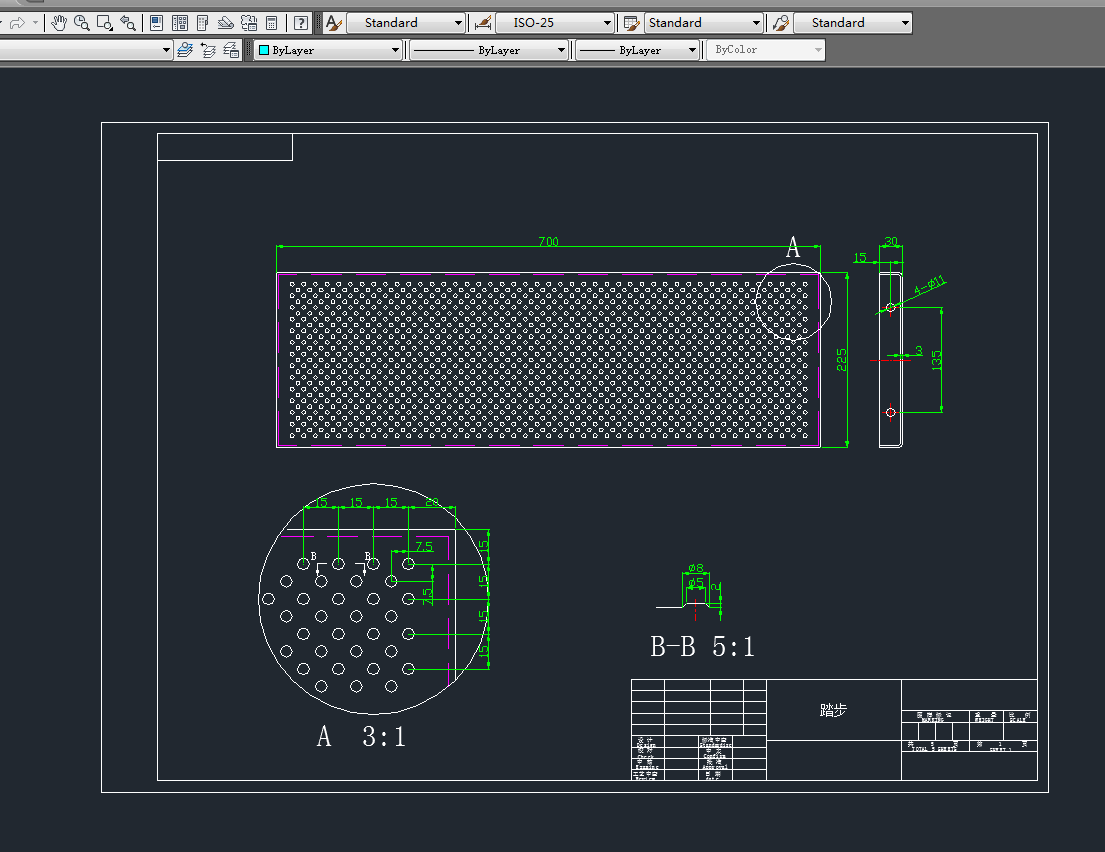
Task: Open the Redo history dropdown arrow
Action: (x=35, y=23)
